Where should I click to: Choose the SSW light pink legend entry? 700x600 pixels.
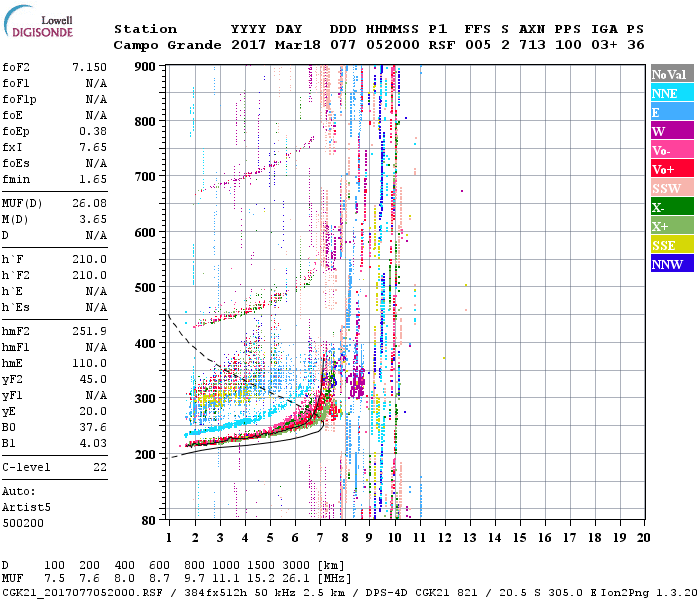pyautogui.click(x=671, y=188)
